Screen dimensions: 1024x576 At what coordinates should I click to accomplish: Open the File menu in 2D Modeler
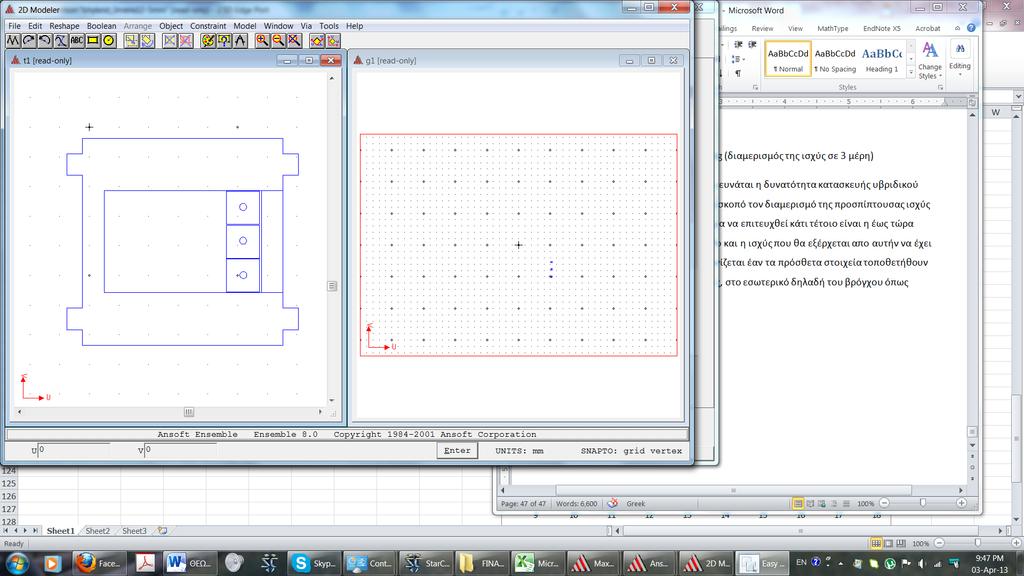pyautogui.click(x=14, y=26)
